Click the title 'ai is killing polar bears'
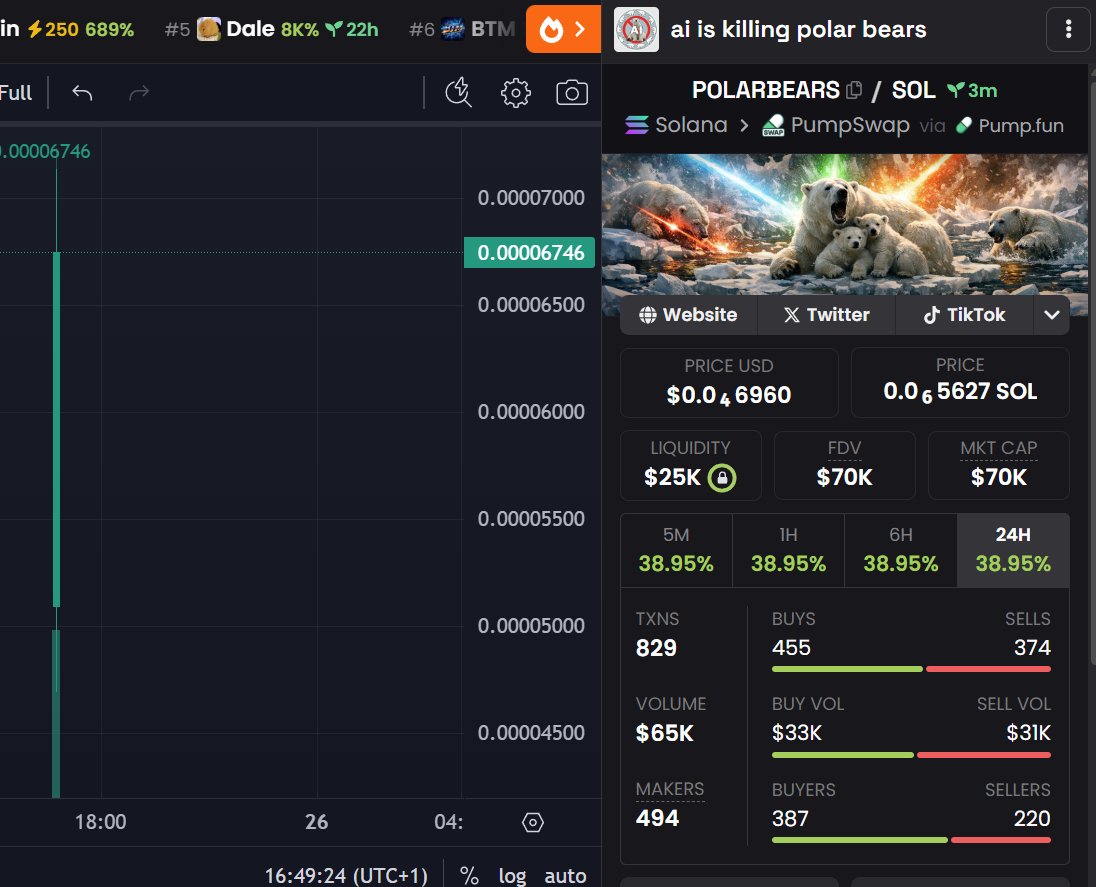 click(x=798, y=29)
